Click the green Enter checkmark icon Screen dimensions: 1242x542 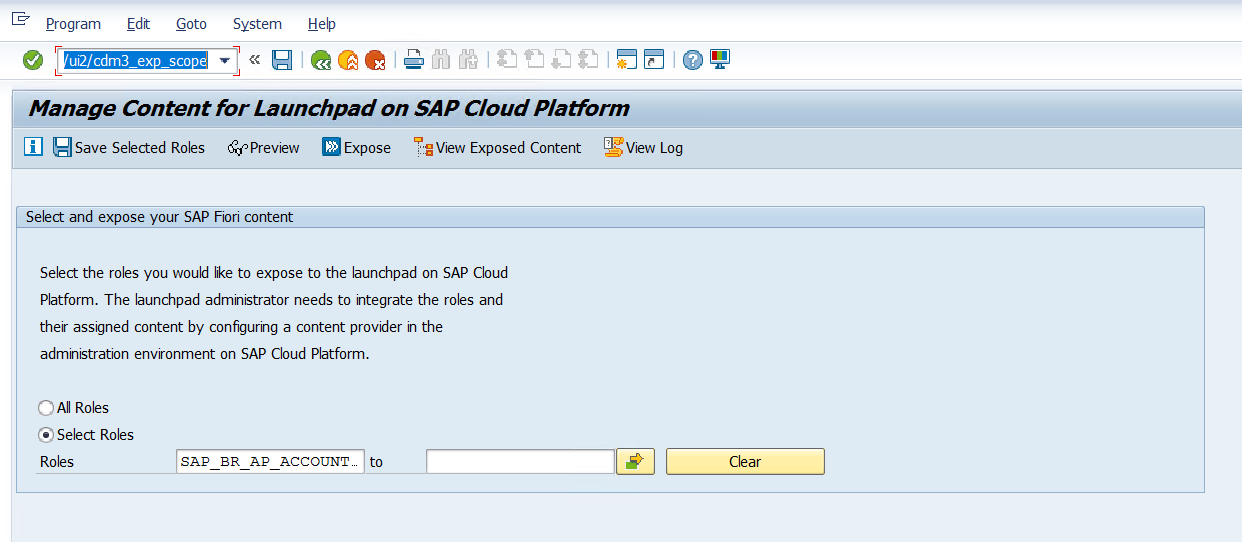[x=33, y=61]
